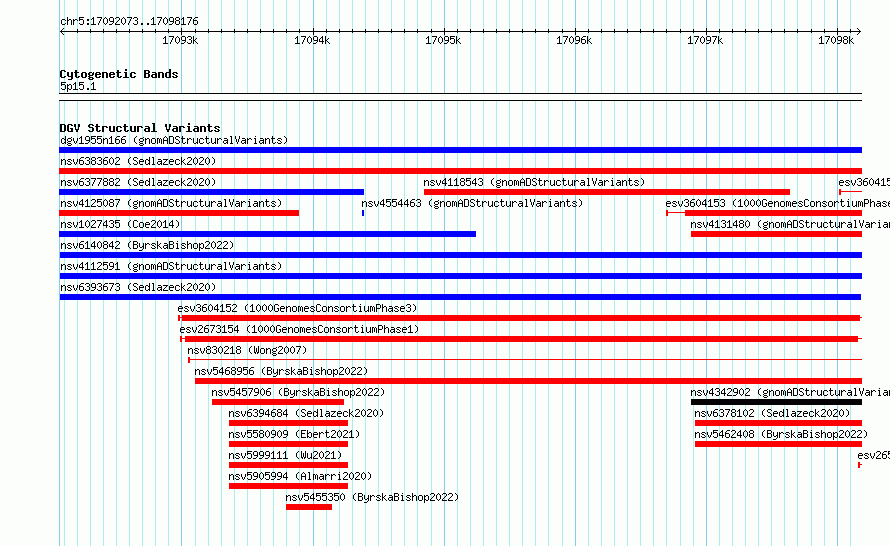890x546 pixels.
Task: Select nsv5455350 (ByrskaBishop2022) label
Action: click(x=372, y=497)
